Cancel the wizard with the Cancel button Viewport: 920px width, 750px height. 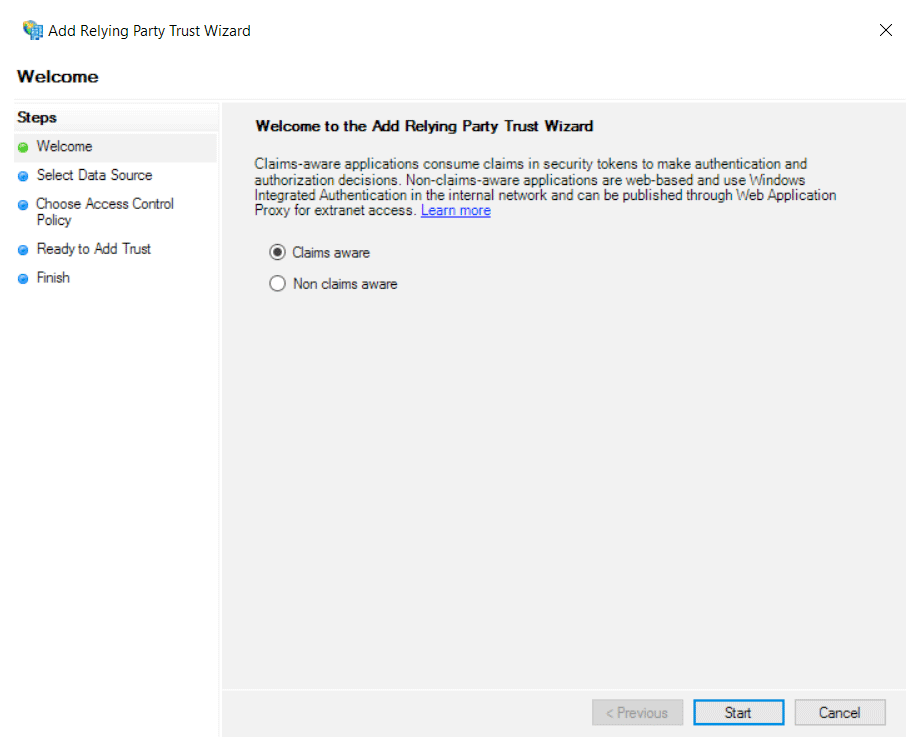[x=839, y=713]
